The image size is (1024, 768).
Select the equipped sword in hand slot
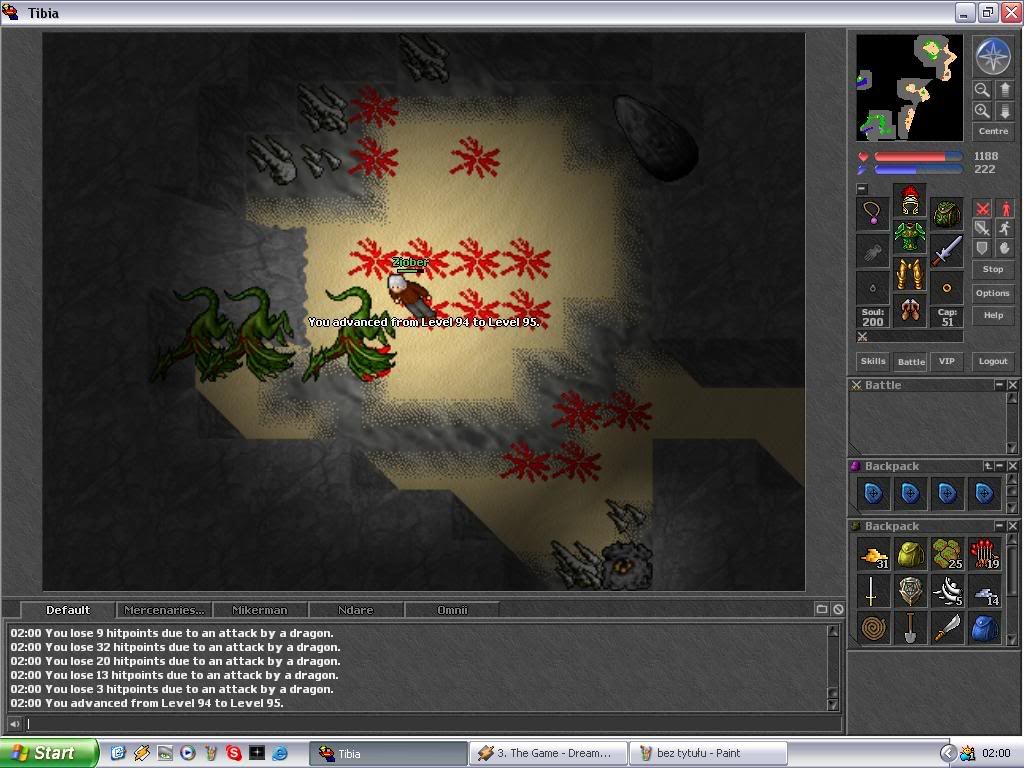[946, 251]
